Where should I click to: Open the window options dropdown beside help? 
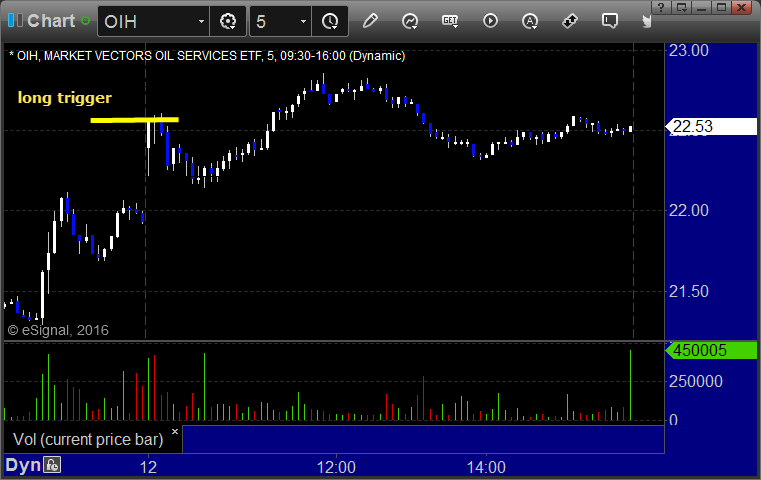[x=681, y=7]
